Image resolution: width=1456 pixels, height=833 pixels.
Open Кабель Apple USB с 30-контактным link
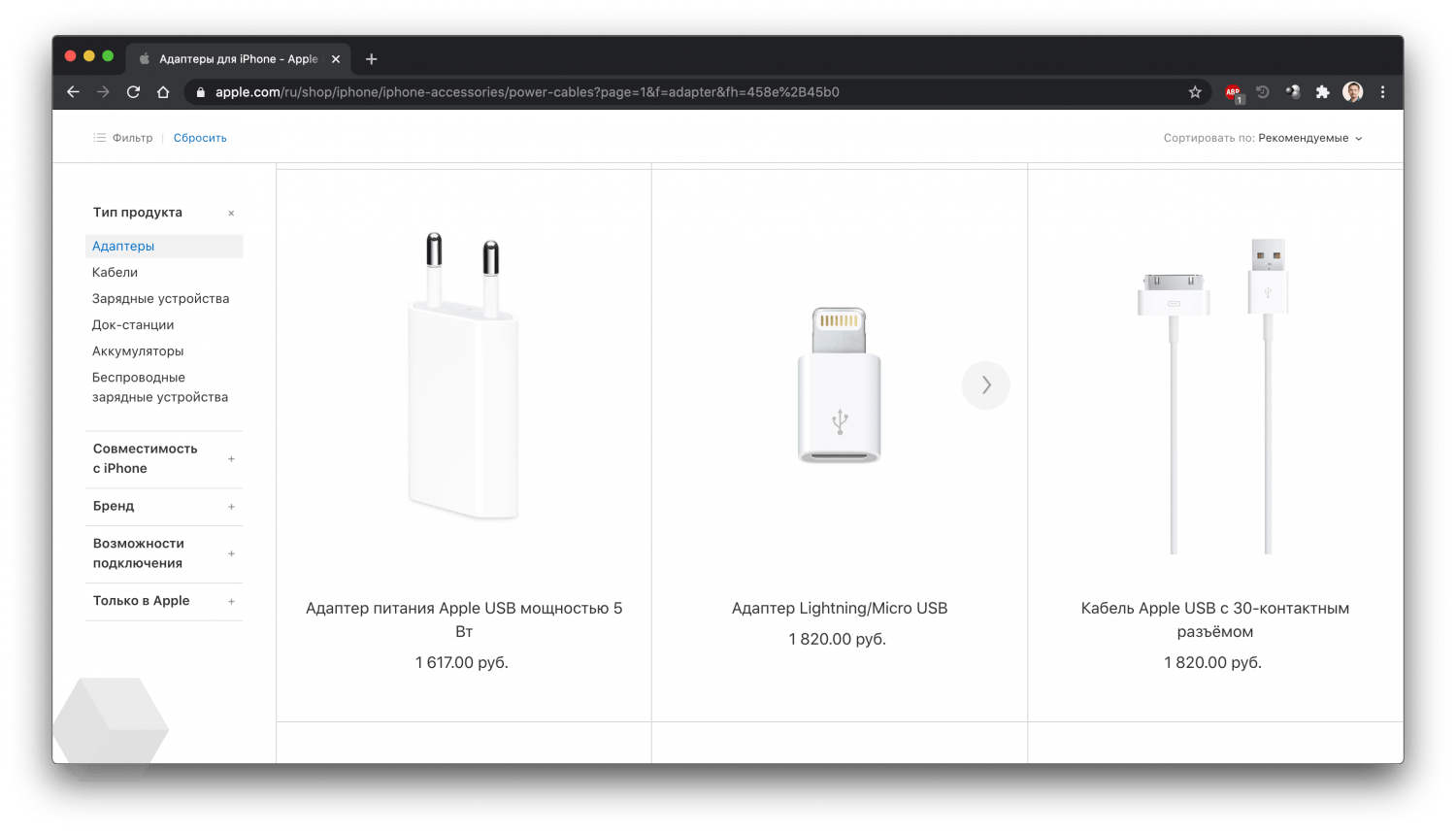point(1214,619)
